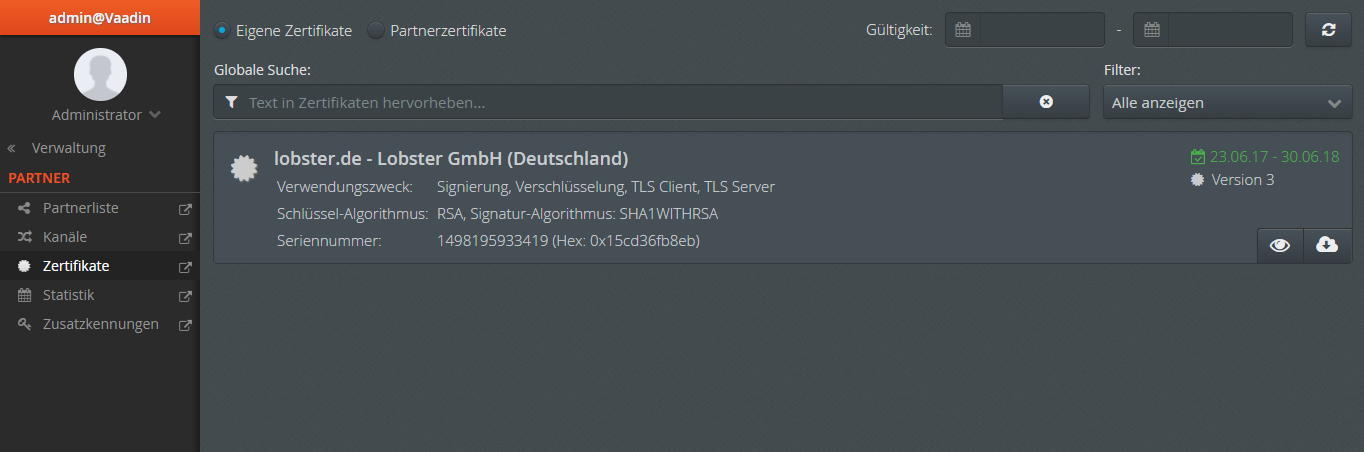Image resolution: width=1364 pixels, height=452 pixels.
Task: Go to Zusatzkennungen in the sidebar
Action: click(100, 324)
